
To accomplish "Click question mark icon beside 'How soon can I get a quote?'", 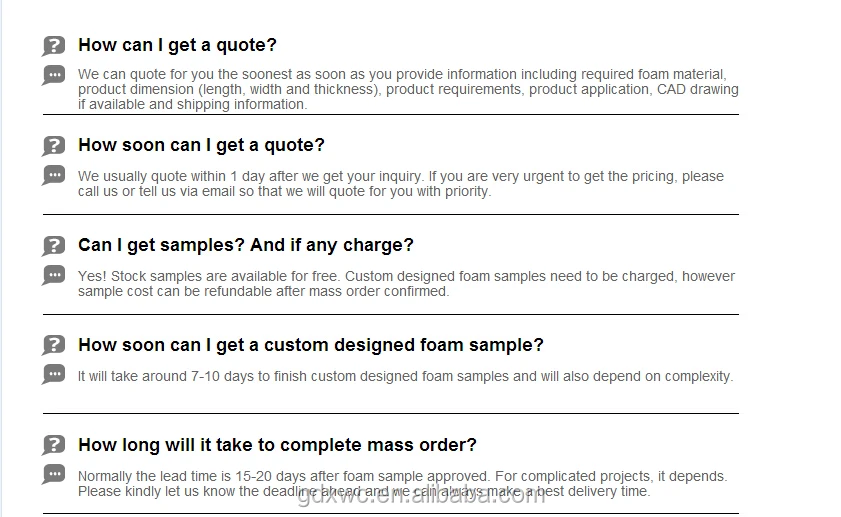I will click(54, 146).
